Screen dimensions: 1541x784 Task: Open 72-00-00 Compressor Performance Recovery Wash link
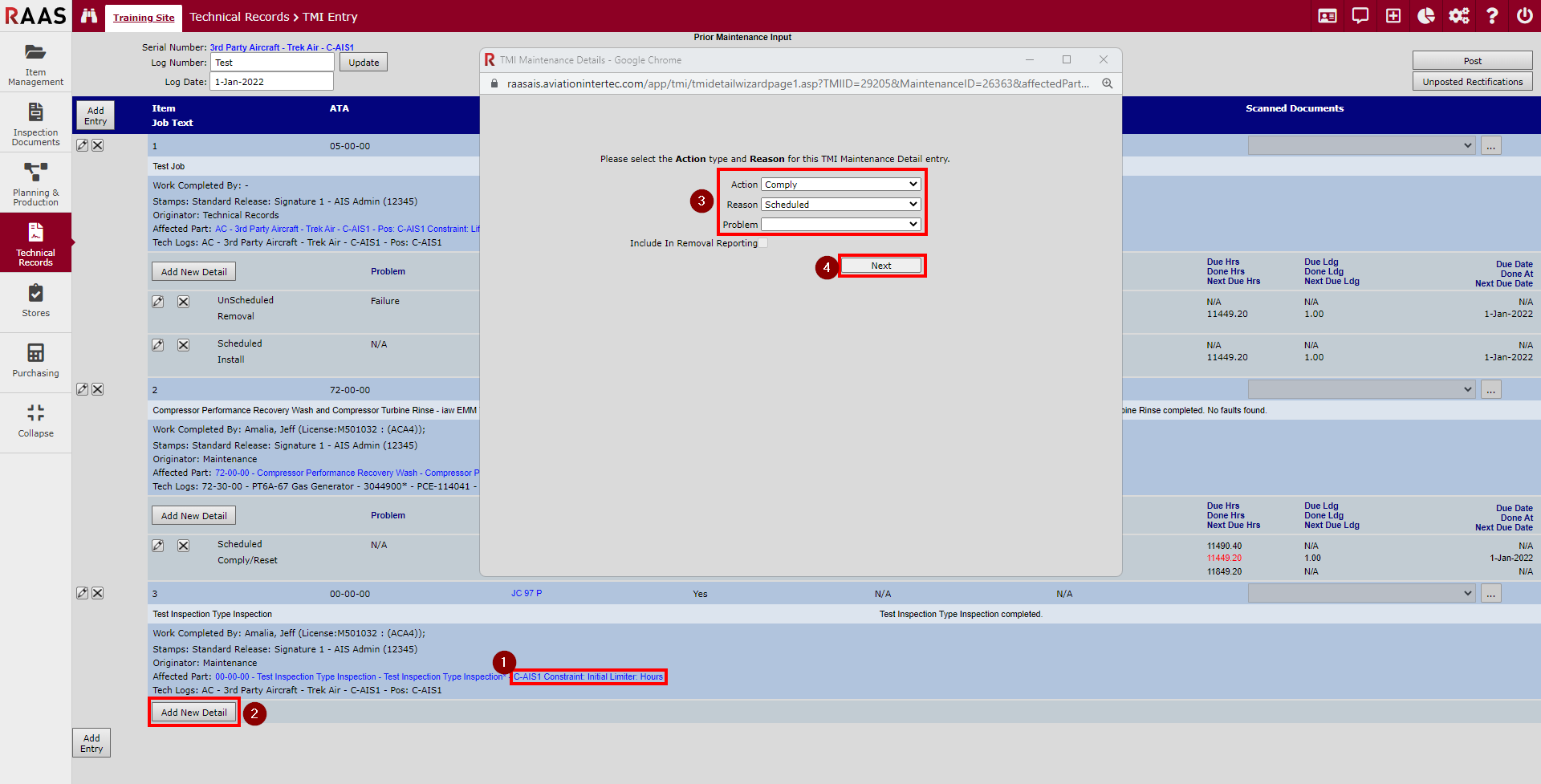pyautogui.click(x=347, y=473)
